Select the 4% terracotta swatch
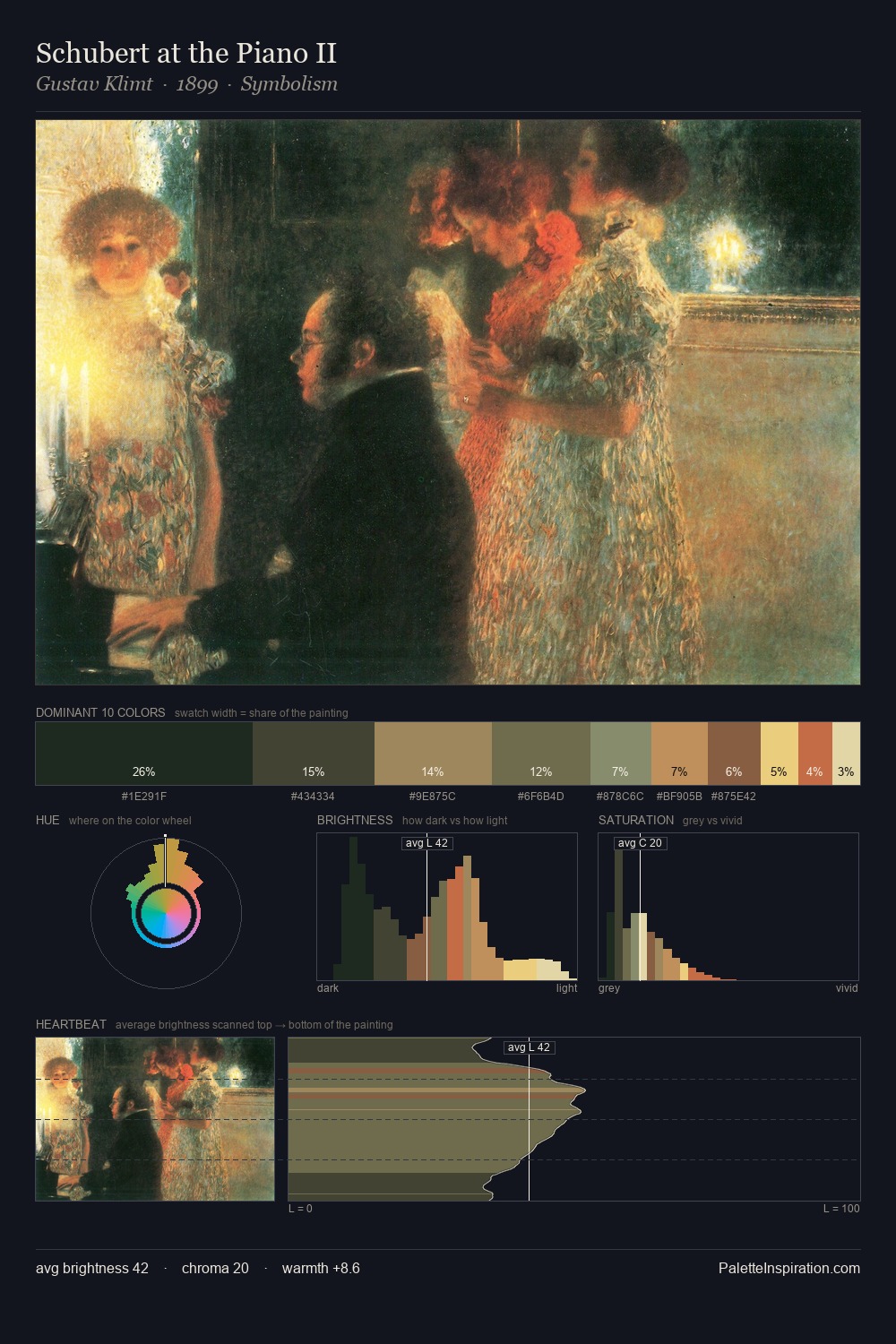Screen dimensions: 896x1344 click(815, 754)
